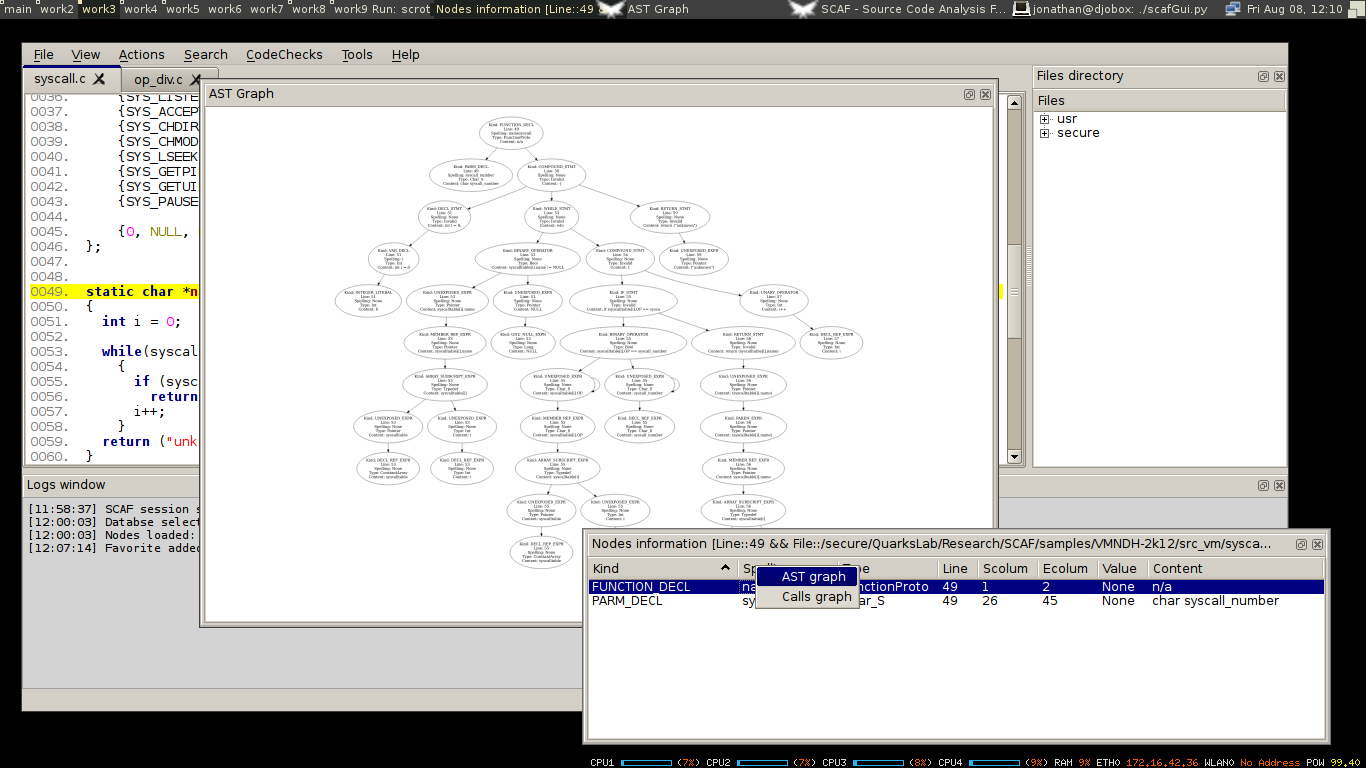This screenshot has height=768, width=1366.
Task: Switch to workspace work2
Action: (57, 9)
